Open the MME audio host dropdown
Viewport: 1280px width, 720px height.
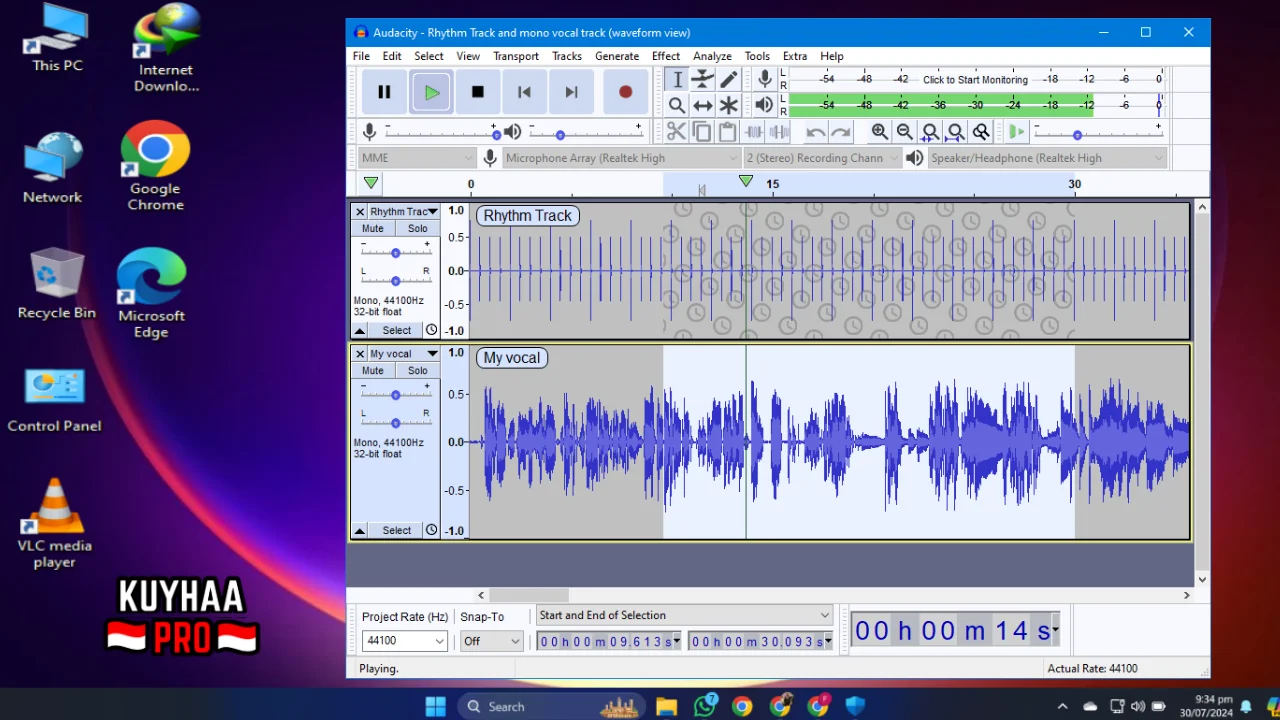pos(417,158)
